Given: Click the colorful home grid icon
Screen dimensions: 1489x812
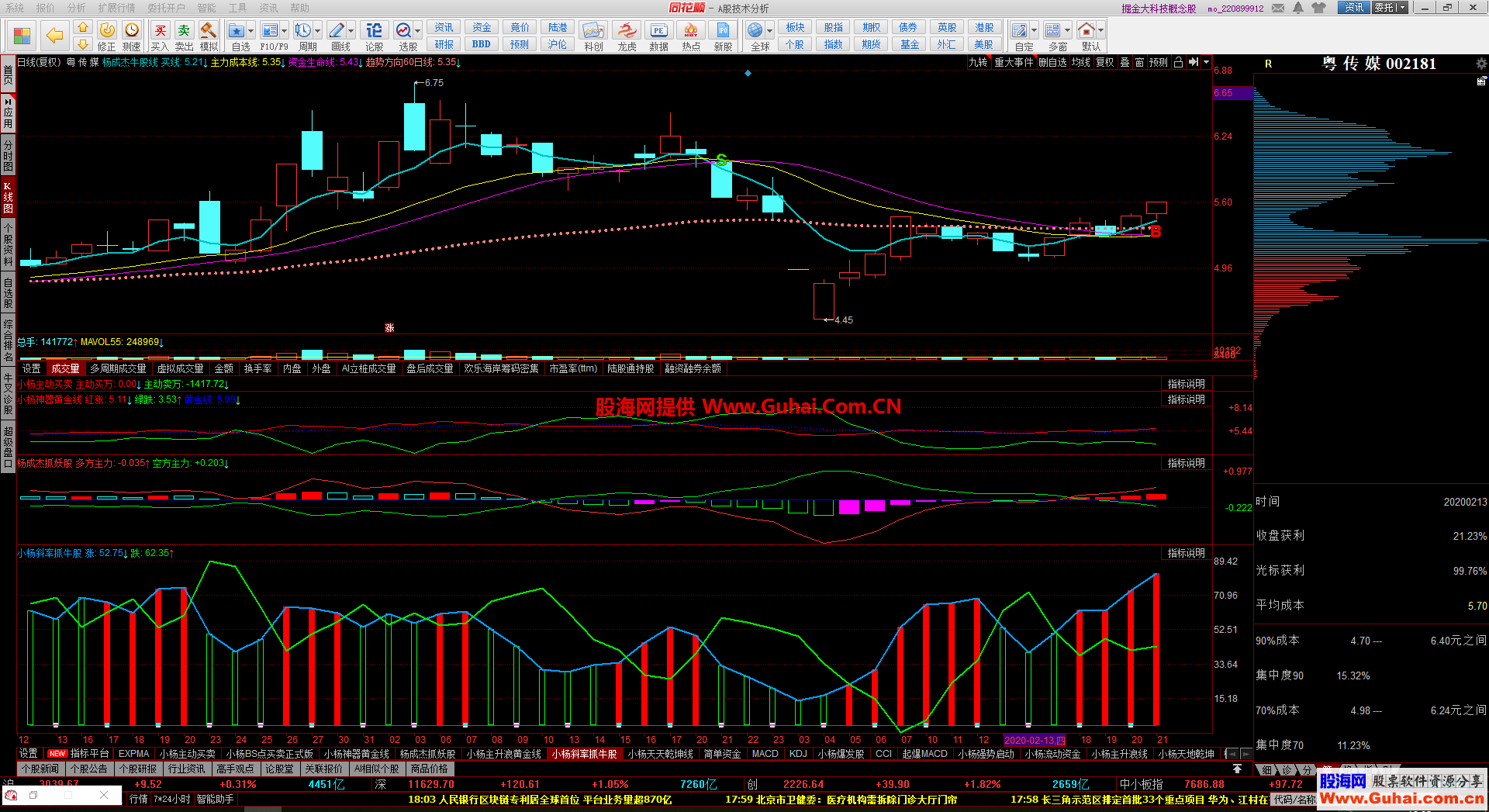Looking at the screenshot, I should pyautogui.click(x=22, y=36).
